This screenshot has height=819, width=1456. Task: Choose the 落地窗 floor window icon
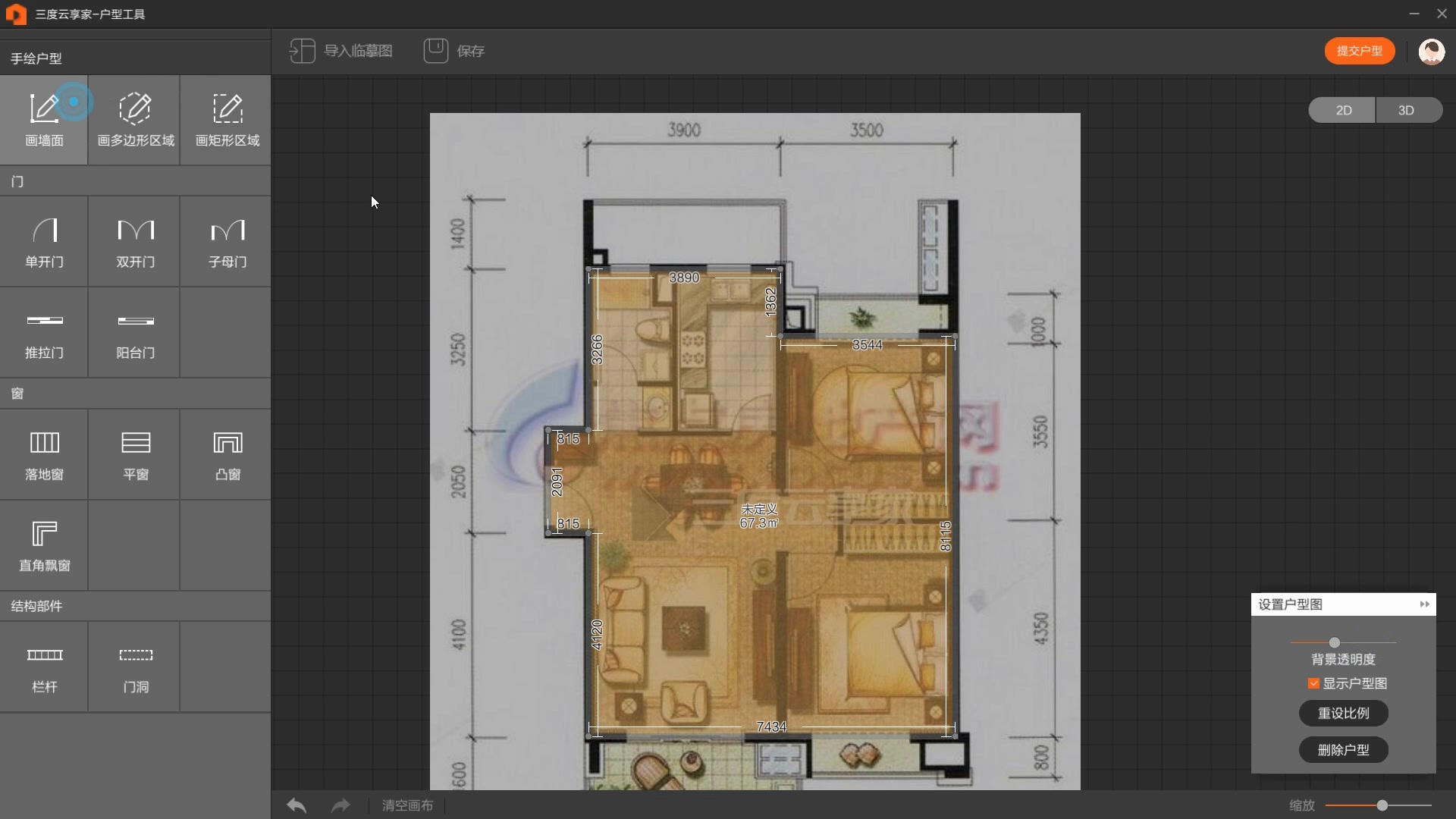pos(44,453)
